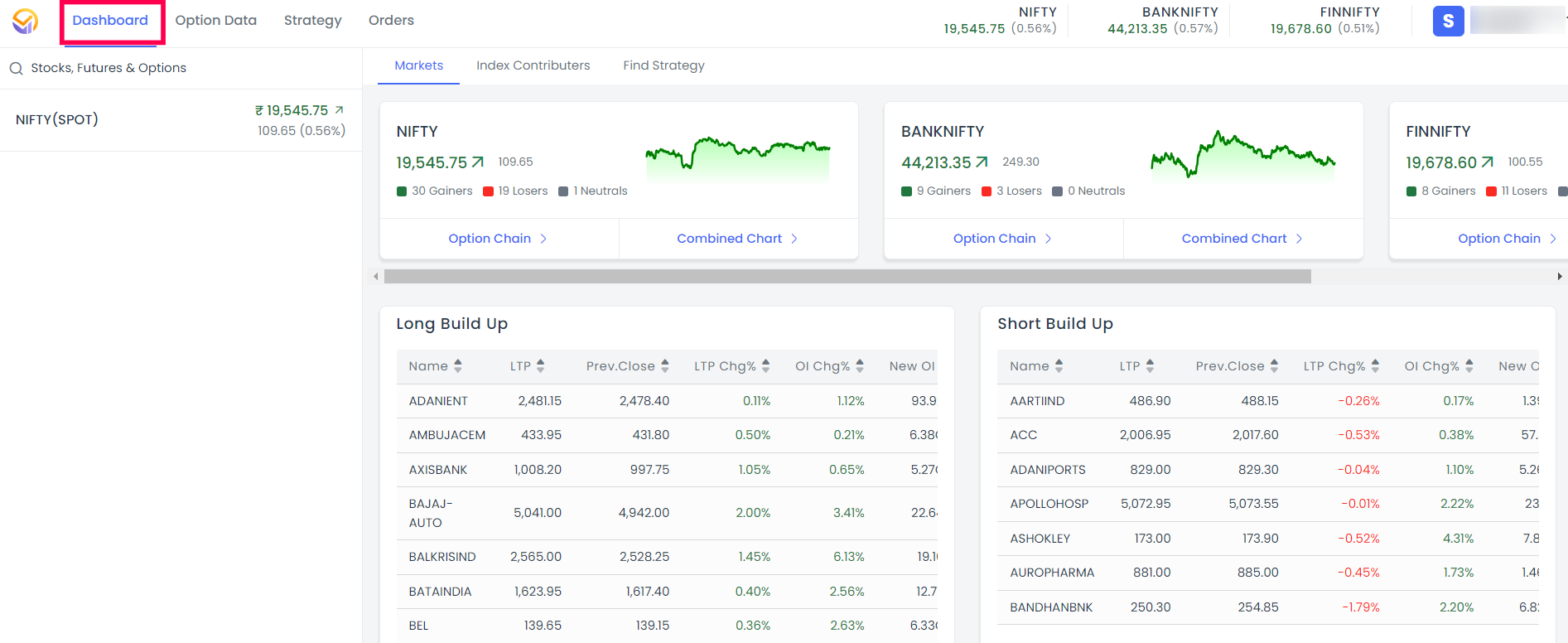The width and height of the screenshot is (1568, 643).
Task: Select ADANIENT row in Long Build Up
Action: point(667,401)
